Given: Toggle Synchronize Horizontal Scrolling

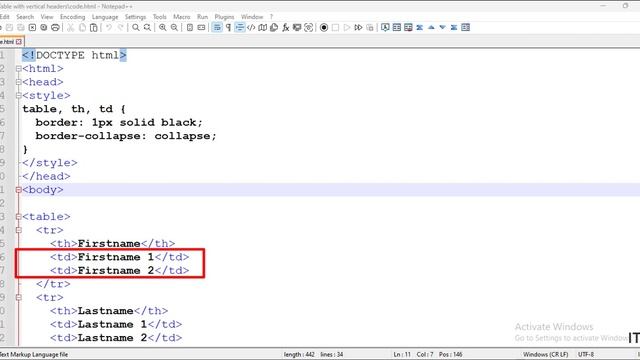Looking at the screenshot, I should tap(201, 27).
